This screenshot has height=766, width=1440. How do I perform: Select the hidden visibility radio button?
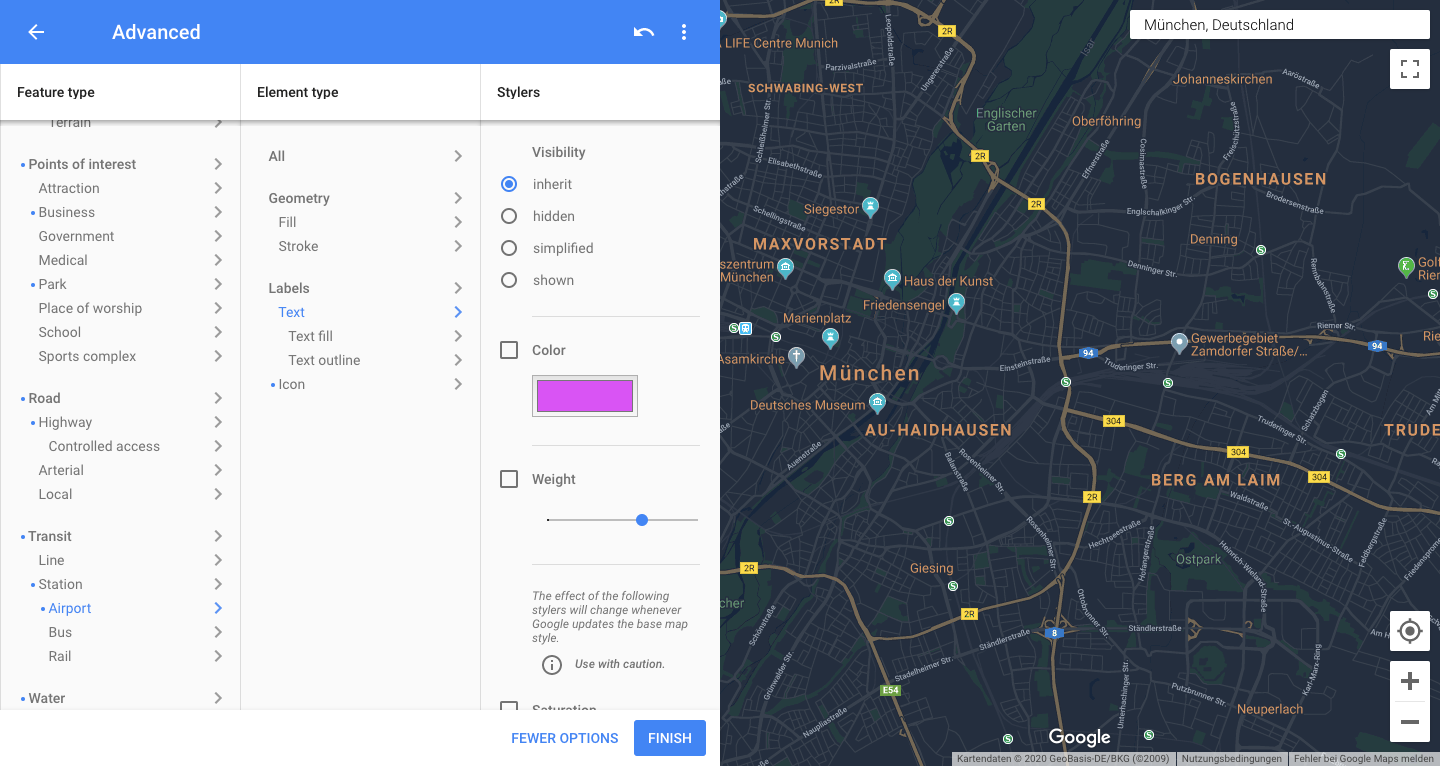[x=509, y=216]
